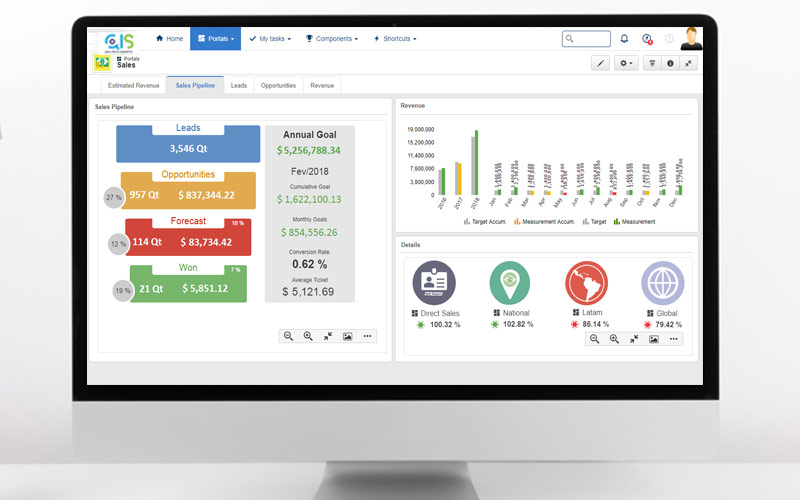Zoom out in Sales Pipeline panel
Screen dimensions: 800x500
[x=288, y=336]
